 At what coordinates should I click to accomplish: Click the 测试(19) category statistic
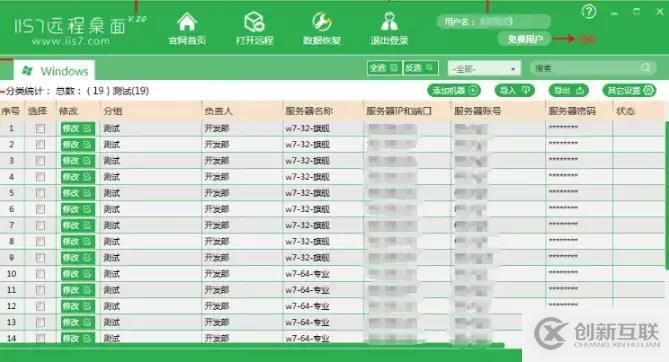click(x=131, y=91)
